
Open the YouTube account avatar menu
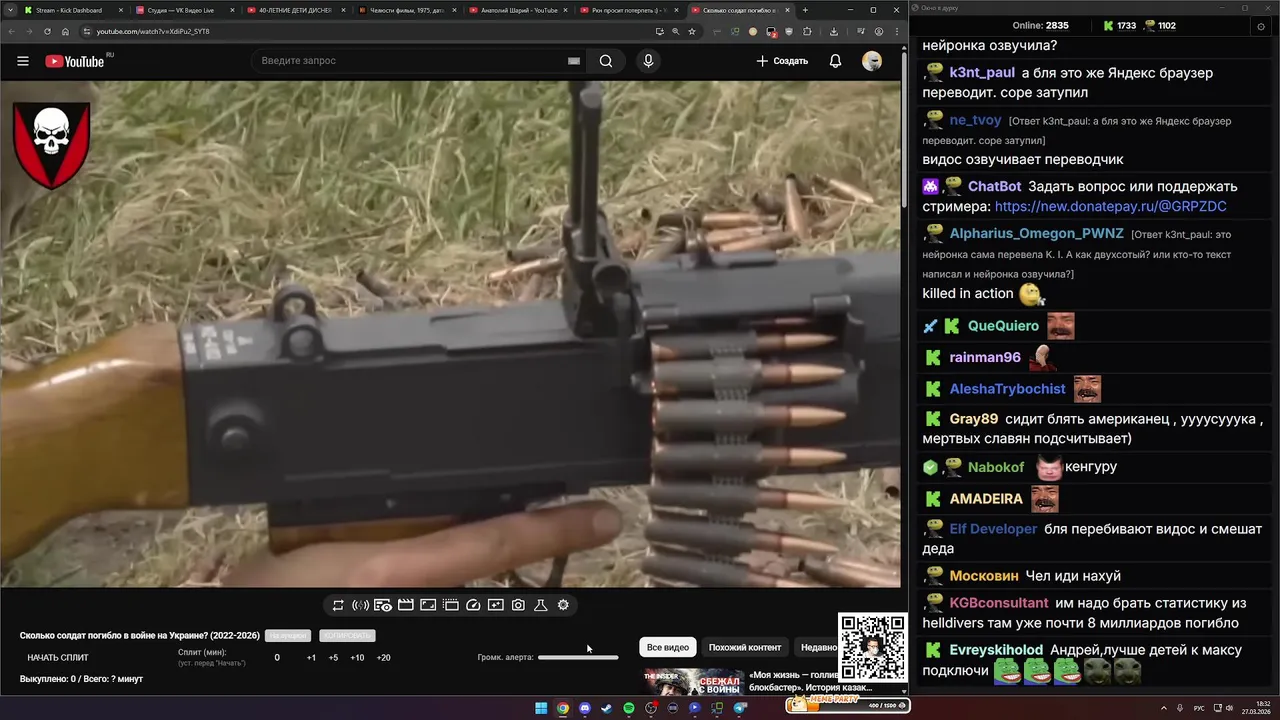872,61
